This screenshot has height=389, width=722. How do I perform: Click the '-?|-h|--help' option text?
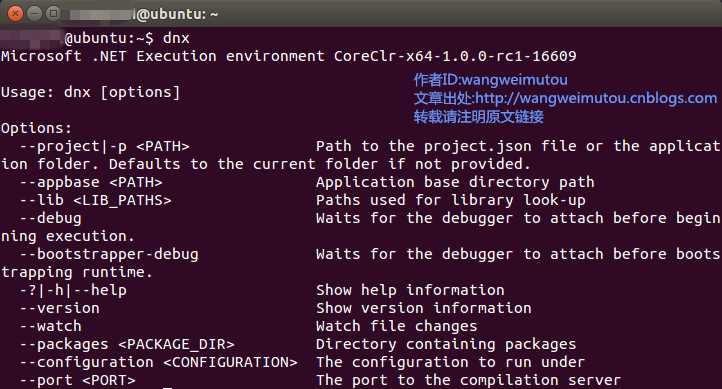tap(73, 290)
